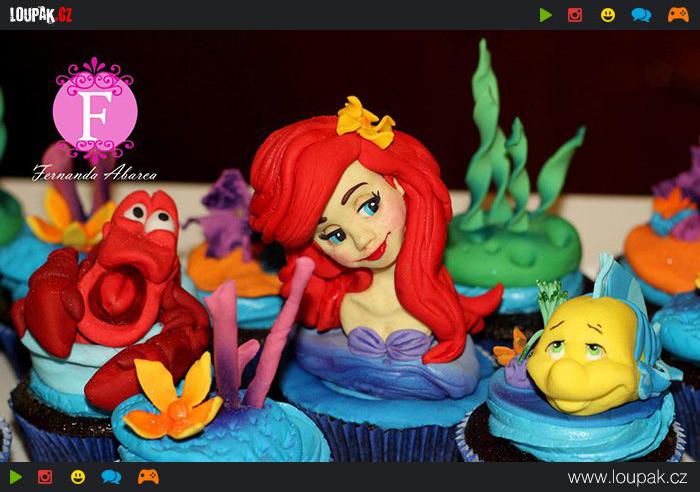
Task: Click the green play icon in bottom bar
Action: click(16, 477)
